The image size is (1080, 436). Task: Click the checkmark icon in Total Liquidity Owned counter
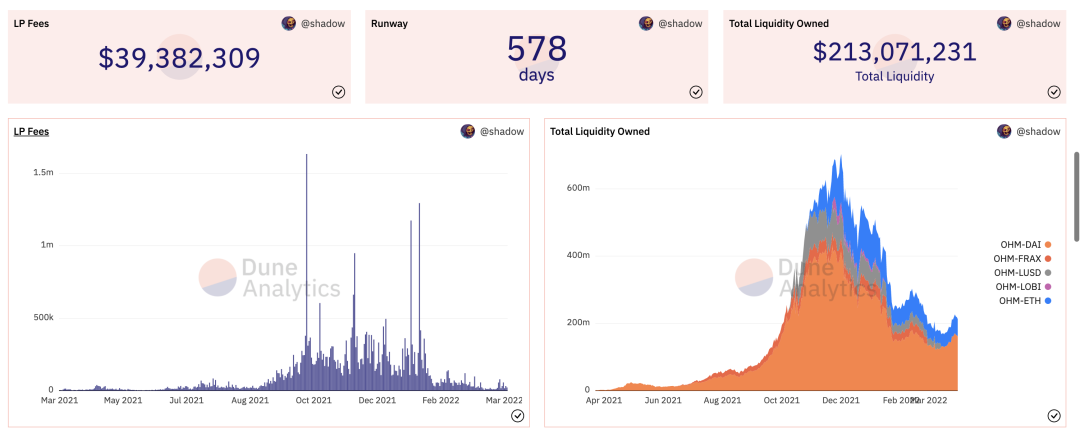[x=1054, y=92]
